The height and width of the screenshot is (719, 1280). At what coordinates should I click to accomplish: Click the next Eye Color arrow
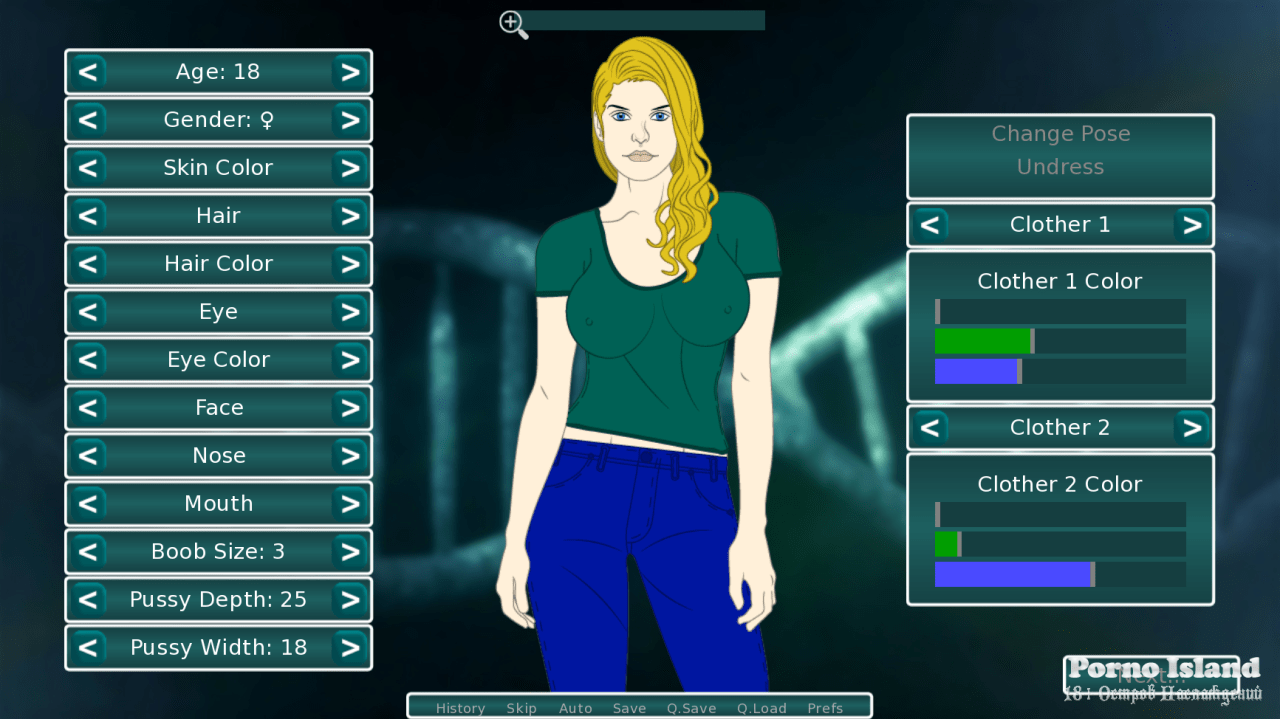(349, 360)
